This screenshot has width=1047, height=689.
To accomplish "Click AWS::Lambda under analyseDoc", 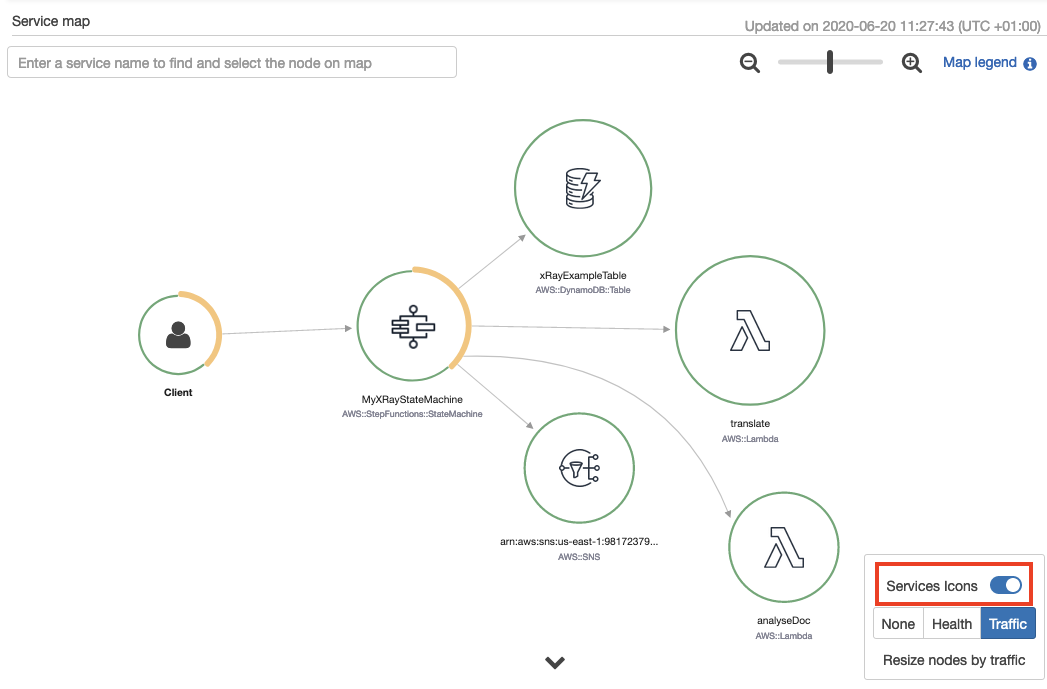I will 784,636.
